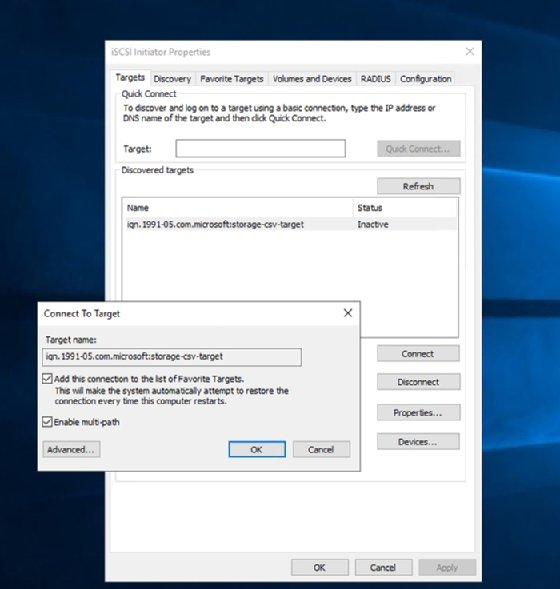Viewport: 560px width, 589px height.
Task: Toggle Add this connection to Favorite Targets
Action: 47,378
